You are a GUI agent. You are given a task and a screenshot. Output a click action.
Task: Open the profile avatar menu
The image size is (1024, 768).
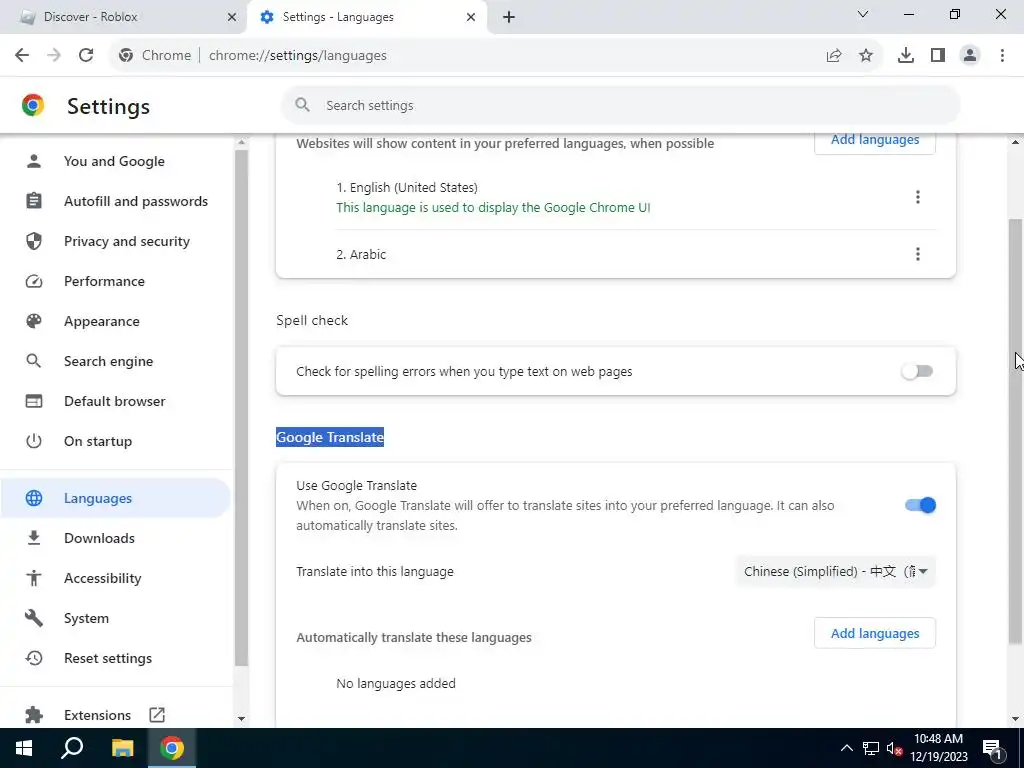pyautogui.click(x=970, y=56)
